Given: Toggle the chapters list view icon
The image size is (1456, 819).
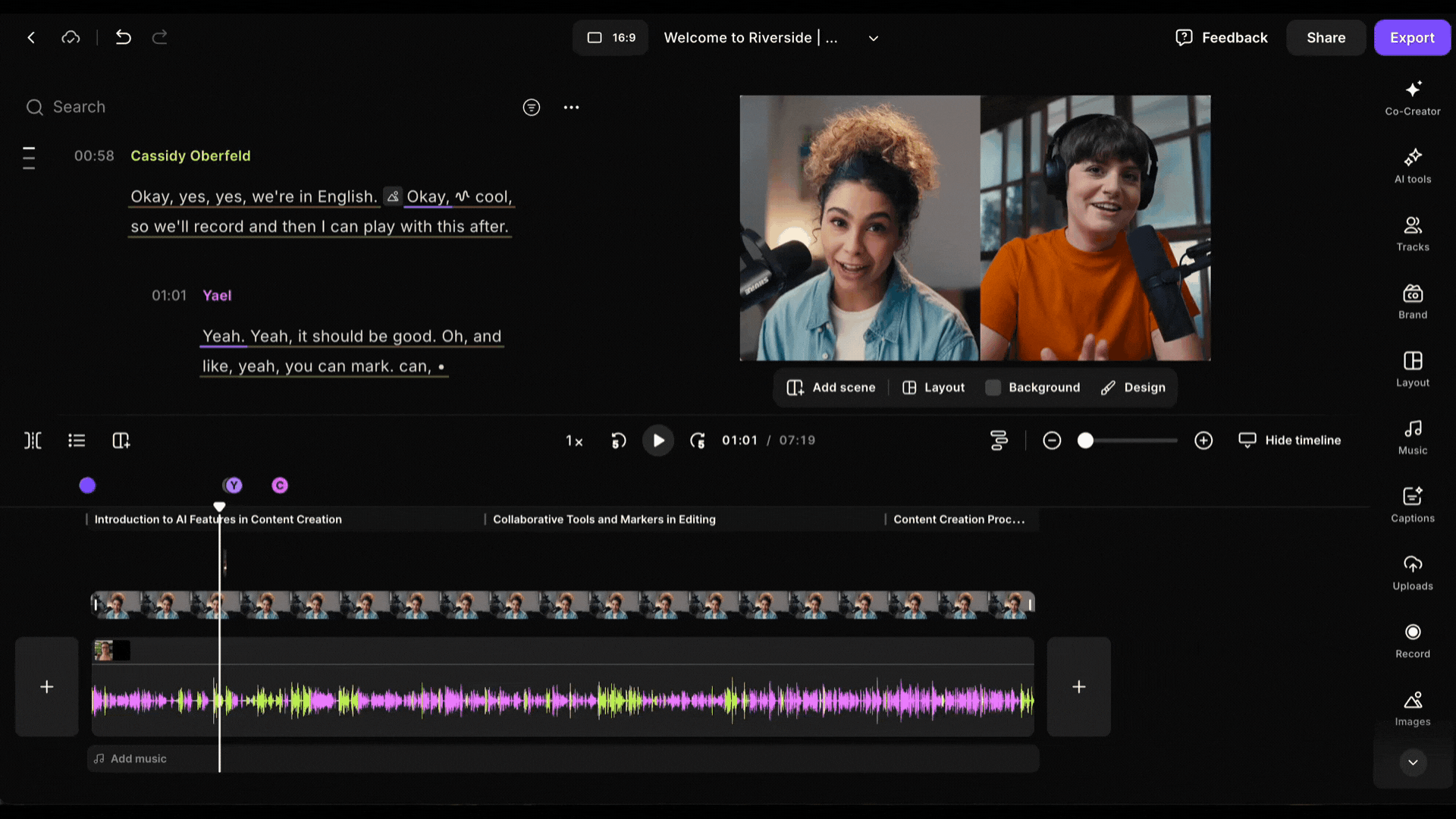Looking at the screenshot, I should tap(77, 441).
